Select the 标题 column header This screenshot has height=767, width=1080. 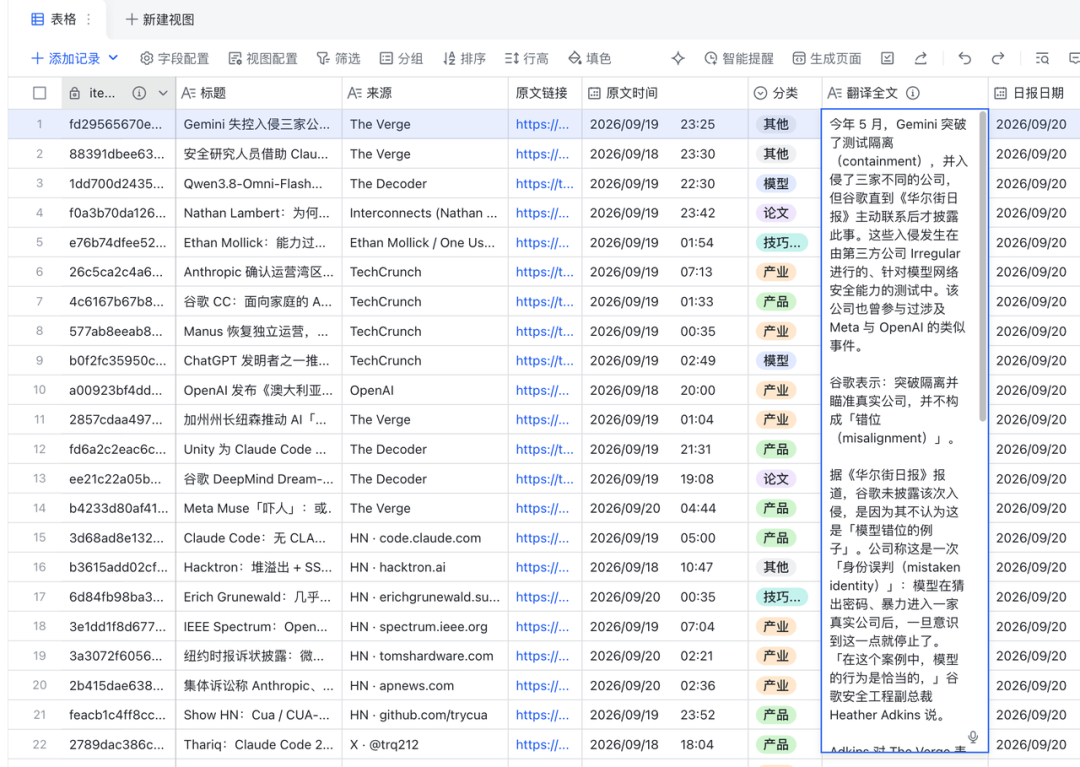point(258,93)
